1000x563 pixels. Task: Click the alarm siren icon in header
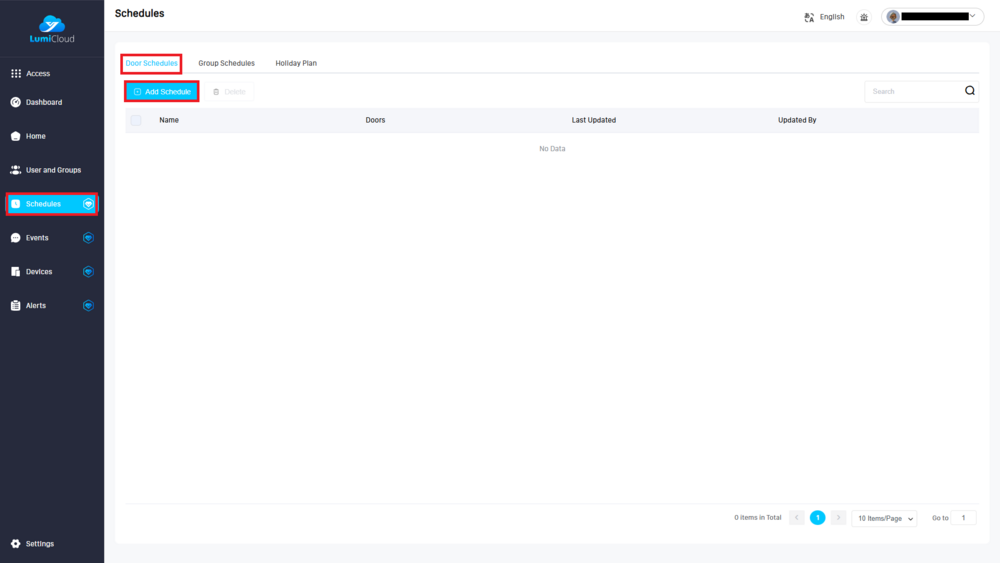pos(864,17)
